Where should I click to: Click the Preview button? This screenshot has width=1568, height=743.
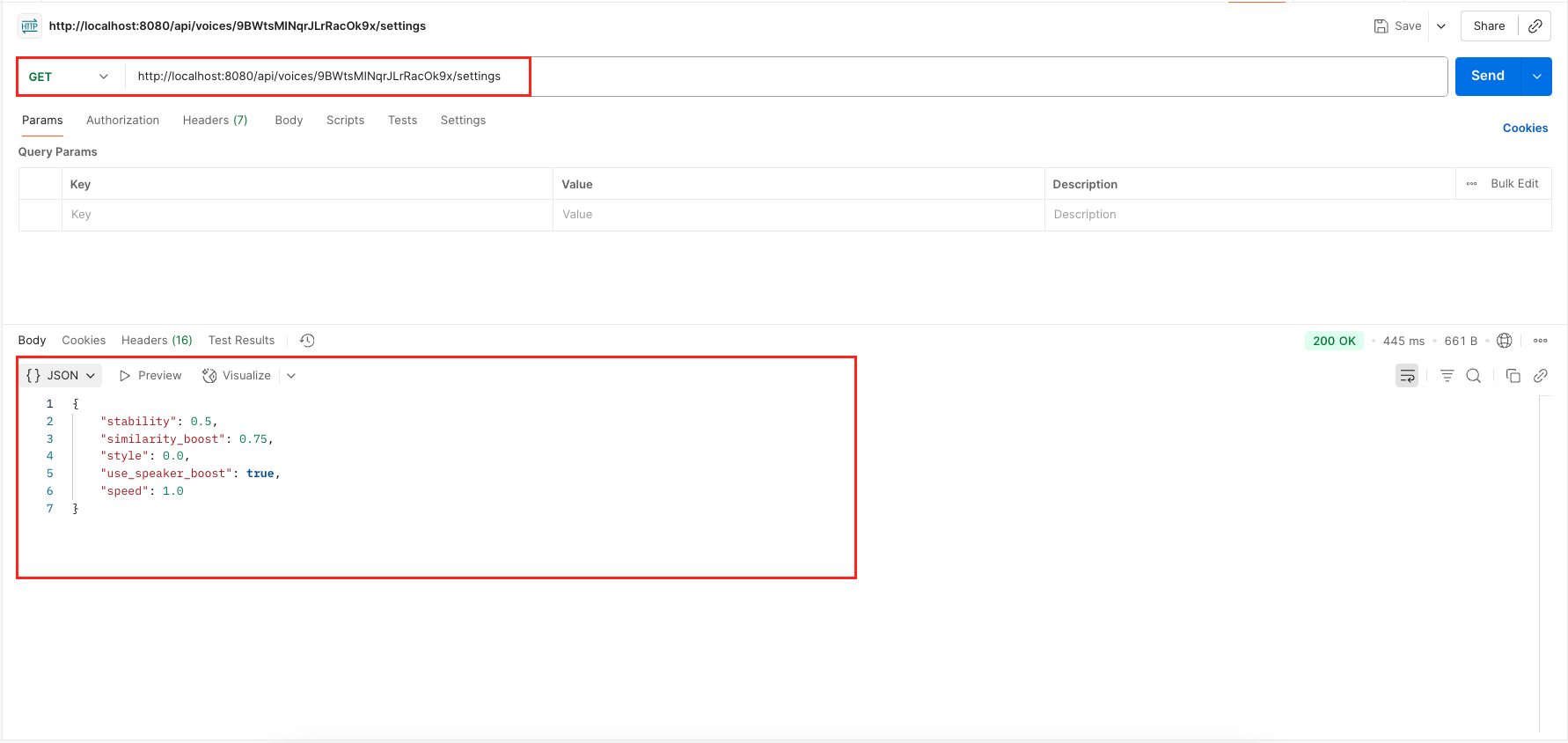pyautogui.click(x=150, y=376)
